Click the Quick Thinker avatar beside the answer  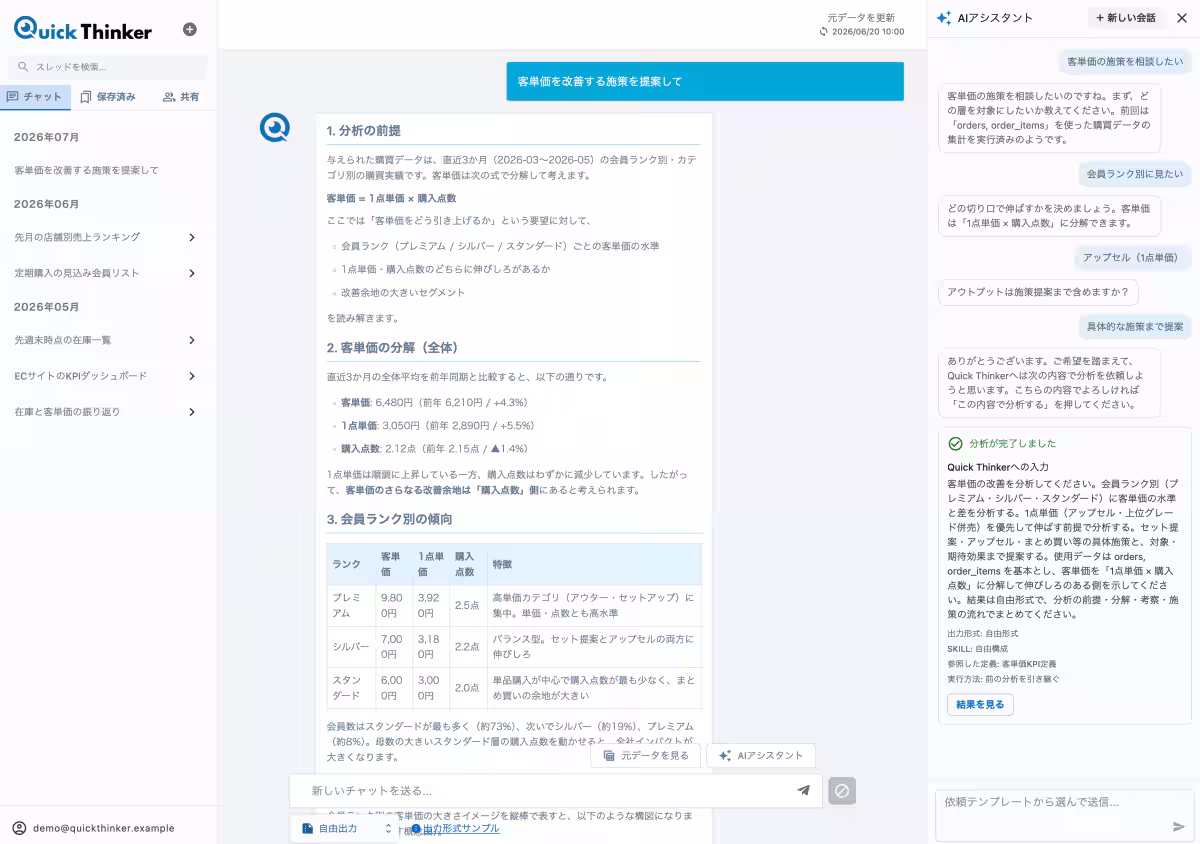274,128
